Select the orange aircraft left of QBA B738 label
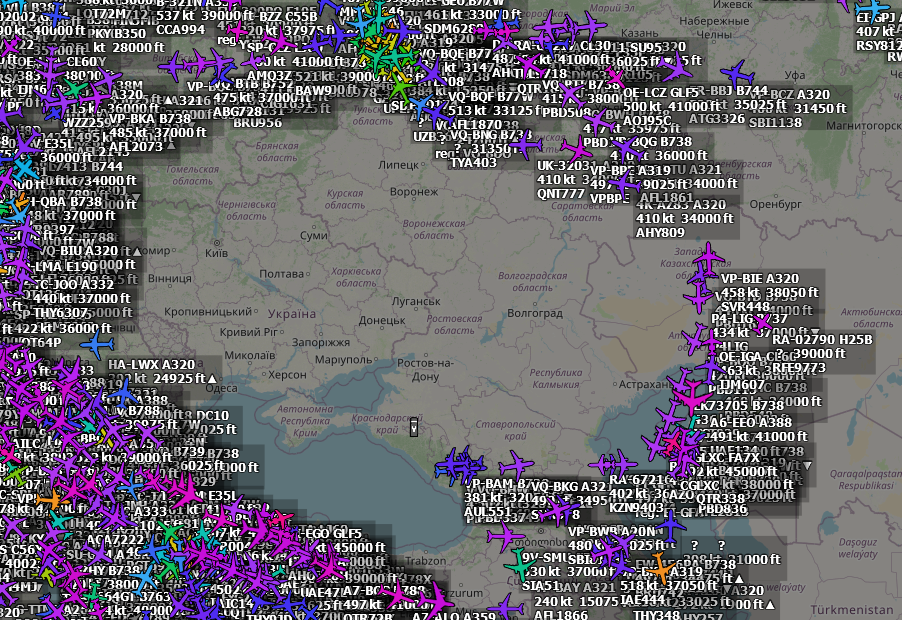Viewport: 902px width, 620px height. pyautogui.click(x=21, y=201)
